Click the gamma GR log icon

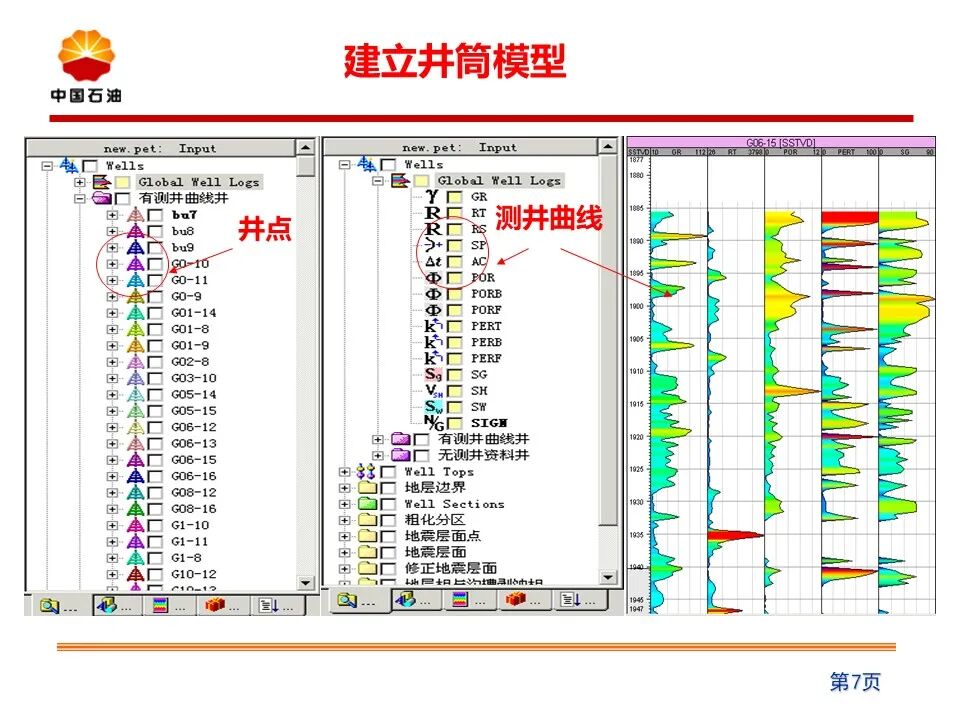tap(433, 196)
